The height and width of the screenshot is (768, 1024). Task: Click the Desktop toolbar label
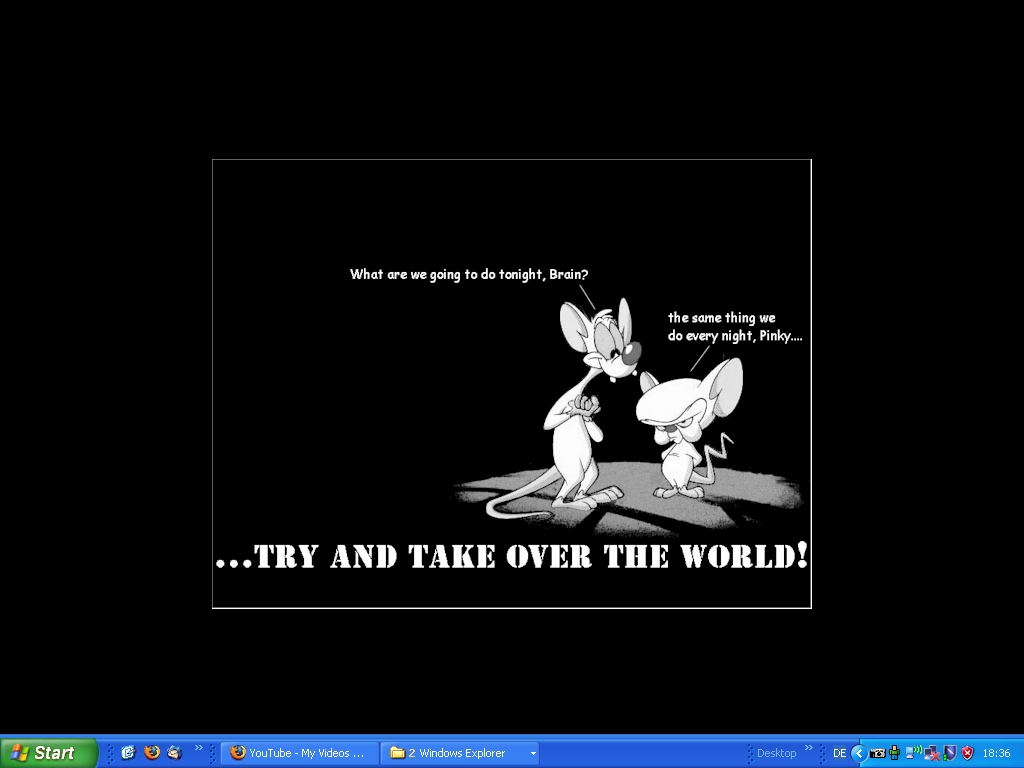(x=776, y=753)
